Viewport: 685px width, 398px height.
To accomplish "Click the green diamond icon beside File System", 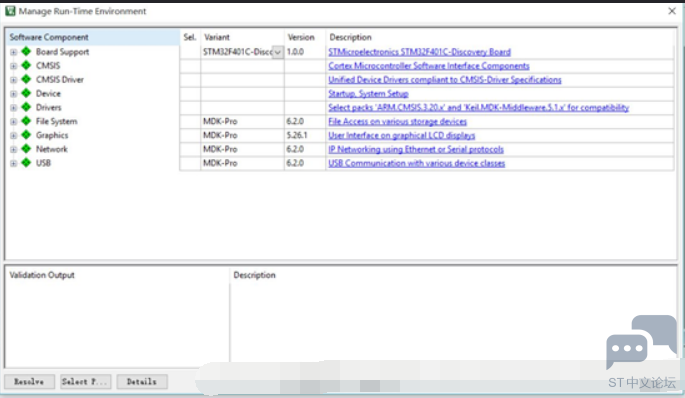I will pos(26,121).
